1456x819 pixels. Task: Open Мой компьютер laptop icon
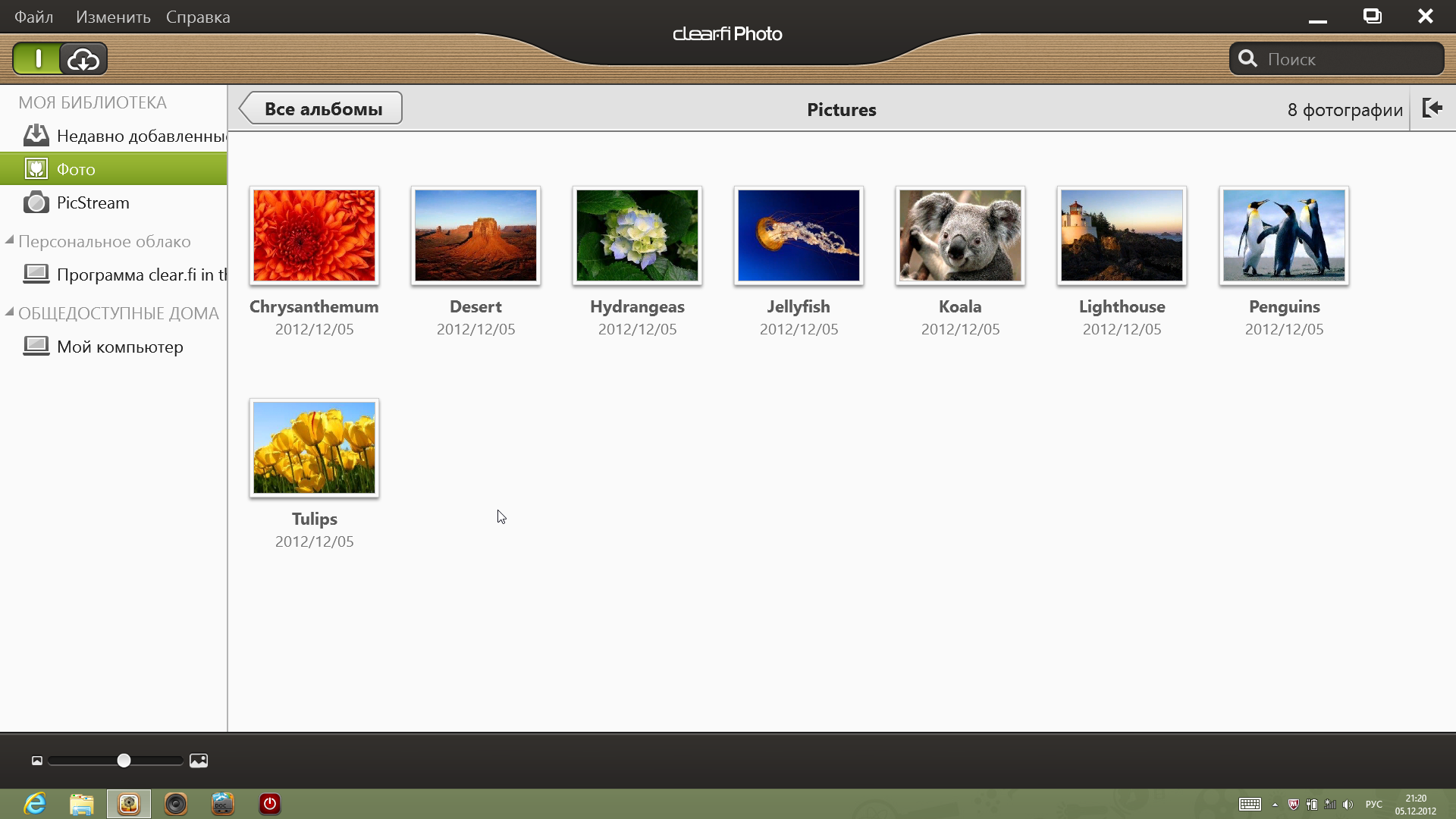click(36, 347)
